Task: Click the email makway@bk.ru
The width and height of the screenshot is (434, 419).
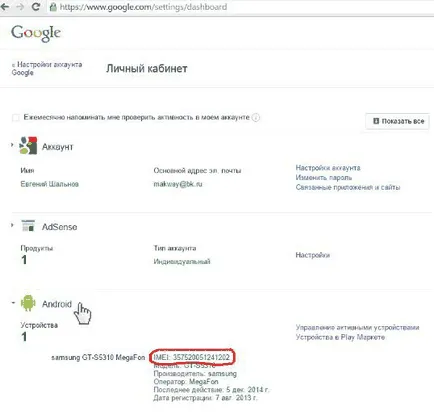Action: (x=178, y=184)
